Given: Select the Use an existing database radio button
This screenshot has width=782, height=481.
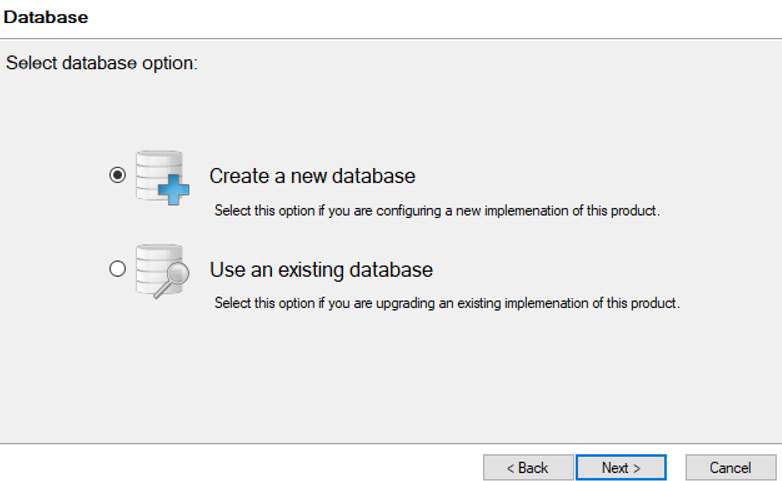Looking at the screenshot, I should click(x=118, y=268).
